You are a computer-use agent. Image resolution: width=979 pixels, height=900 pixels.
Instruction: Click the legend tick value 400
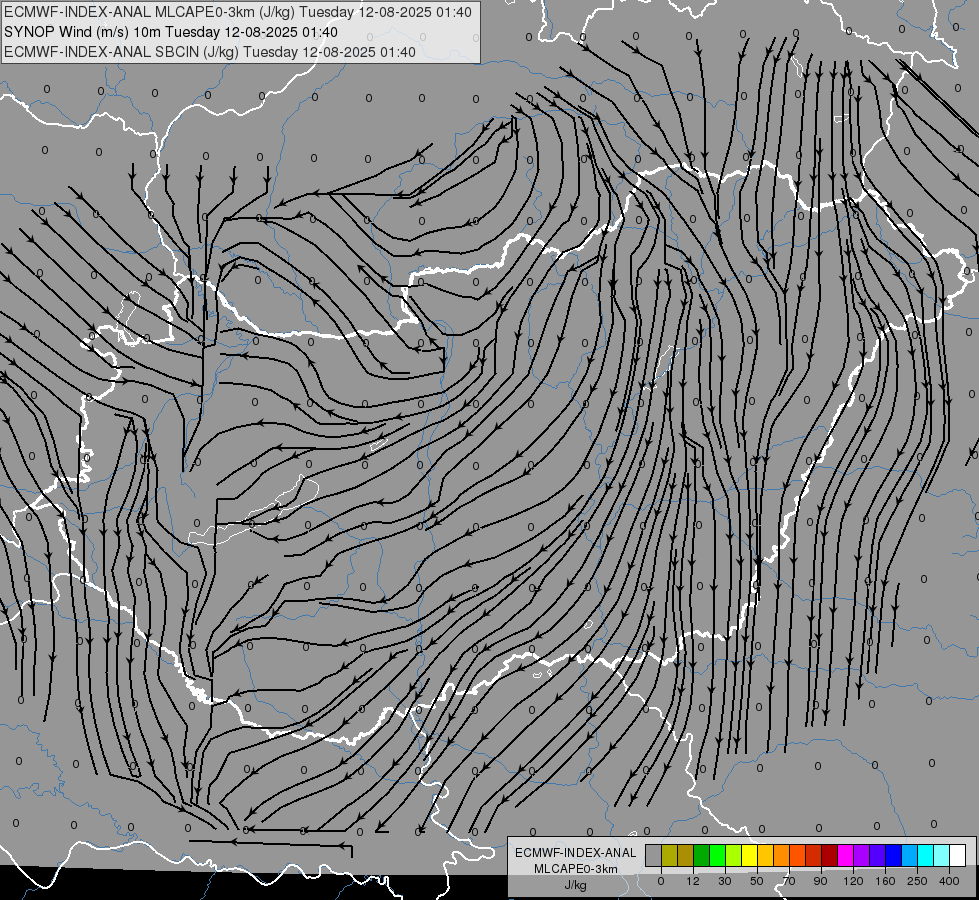(x=949, y=881)
